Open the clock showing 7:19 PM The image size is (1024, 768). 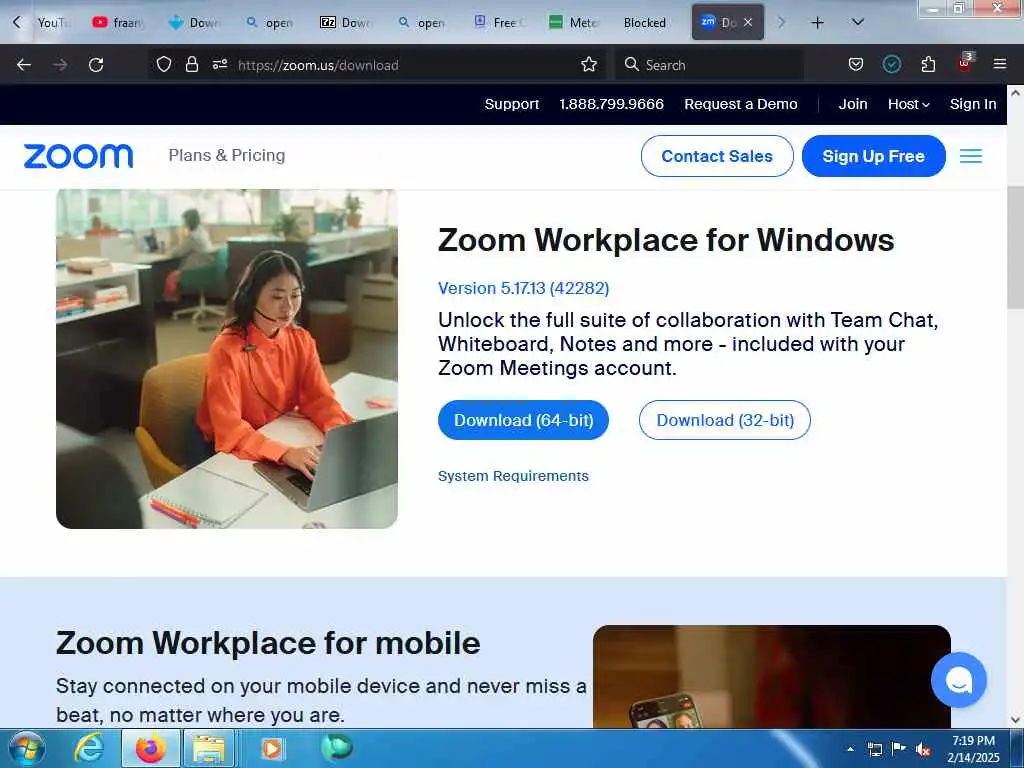pos(974,748)
